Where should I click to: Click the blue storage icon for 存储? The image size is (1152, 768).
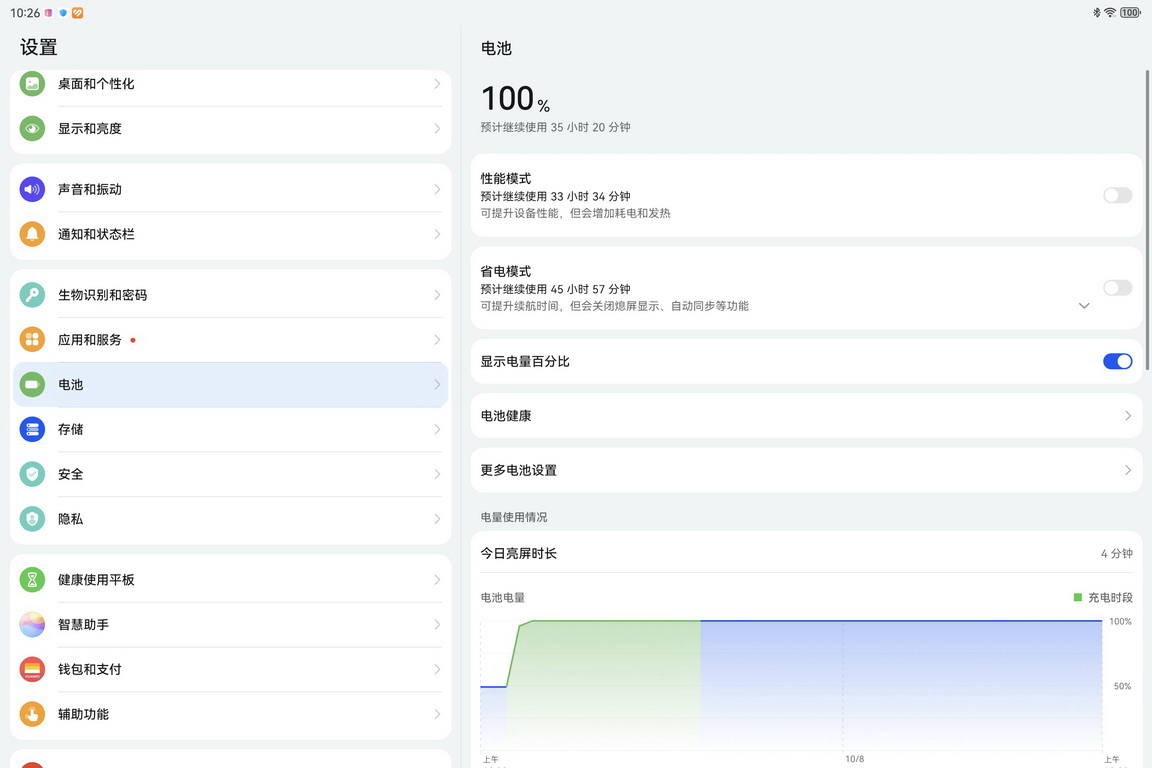32,429
